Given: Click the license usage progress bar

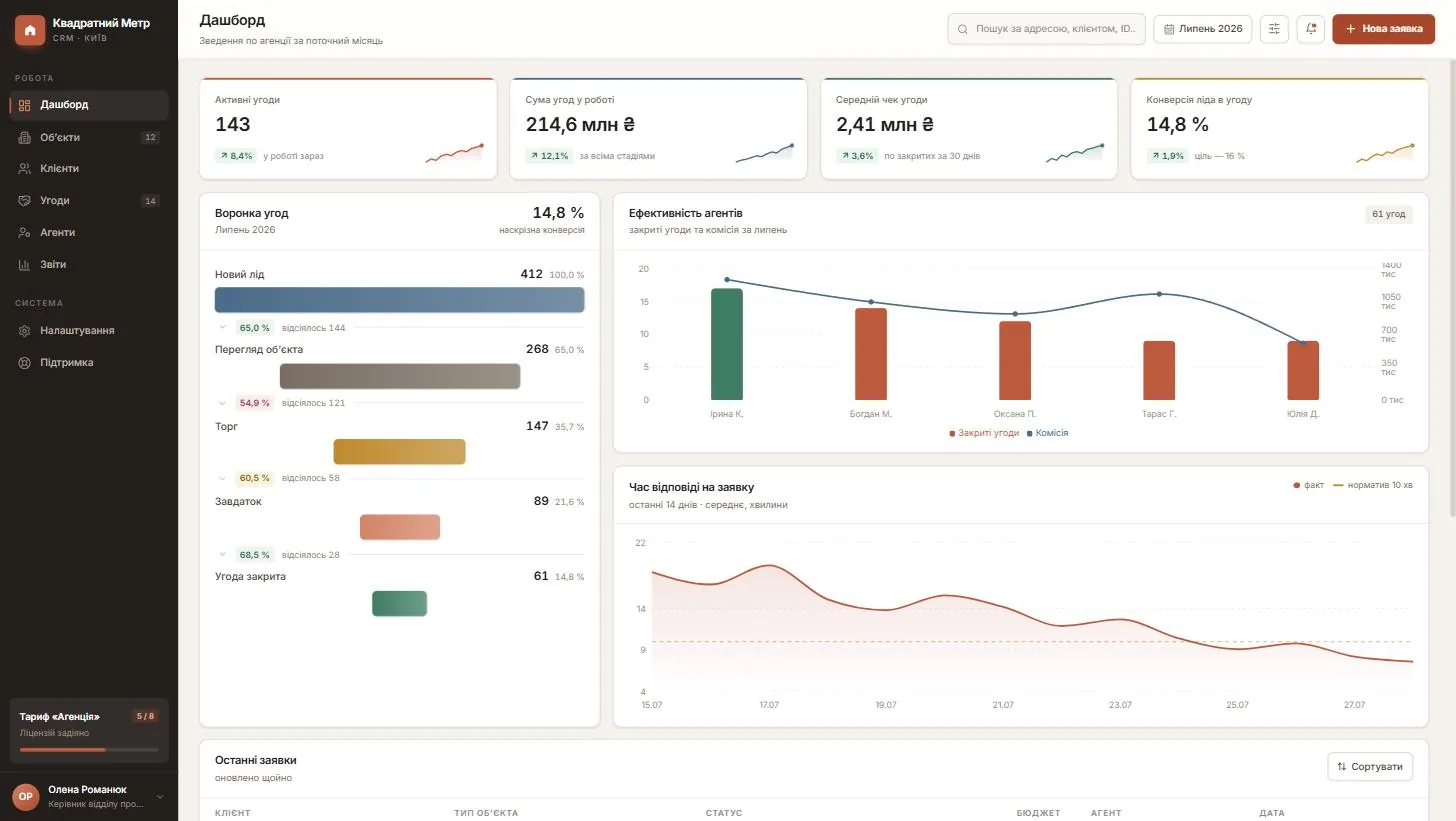Looking at the screenshot, I should click(x=89, y=750).
